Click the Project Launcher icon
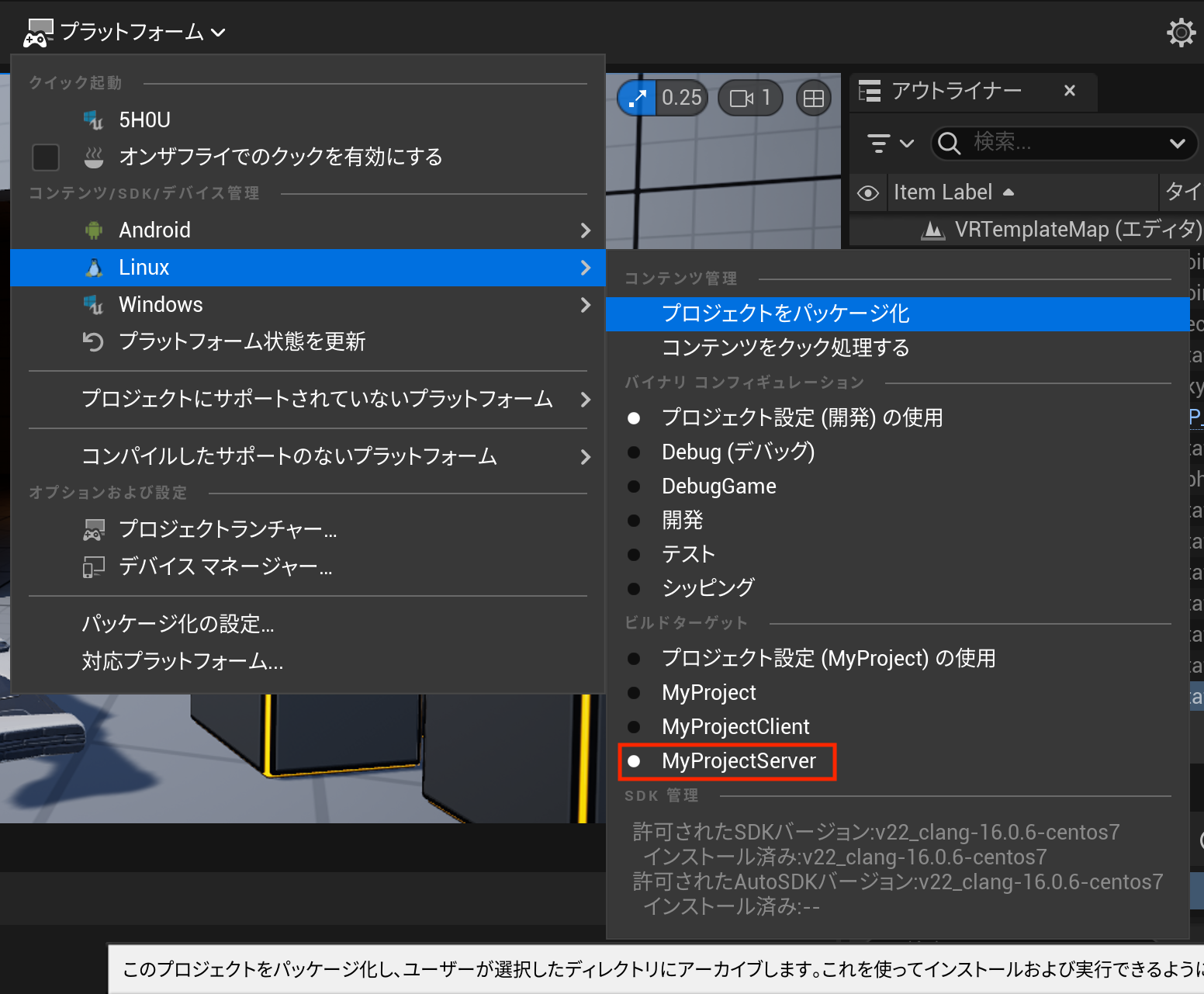The image size is (1204, 994). coord(94,529)
